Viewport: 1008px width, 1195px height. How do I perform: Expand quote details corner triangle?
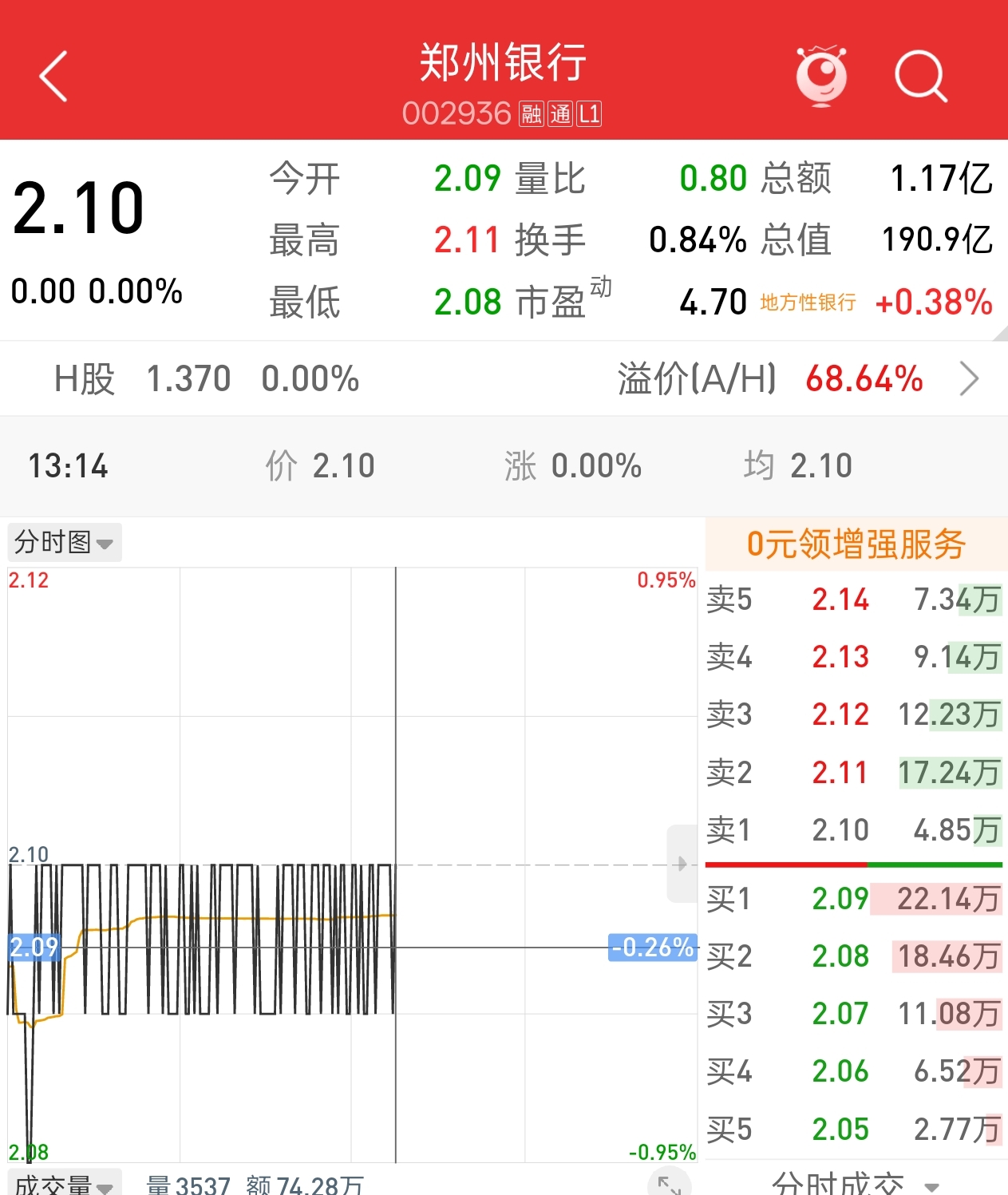pos(1000,333)
